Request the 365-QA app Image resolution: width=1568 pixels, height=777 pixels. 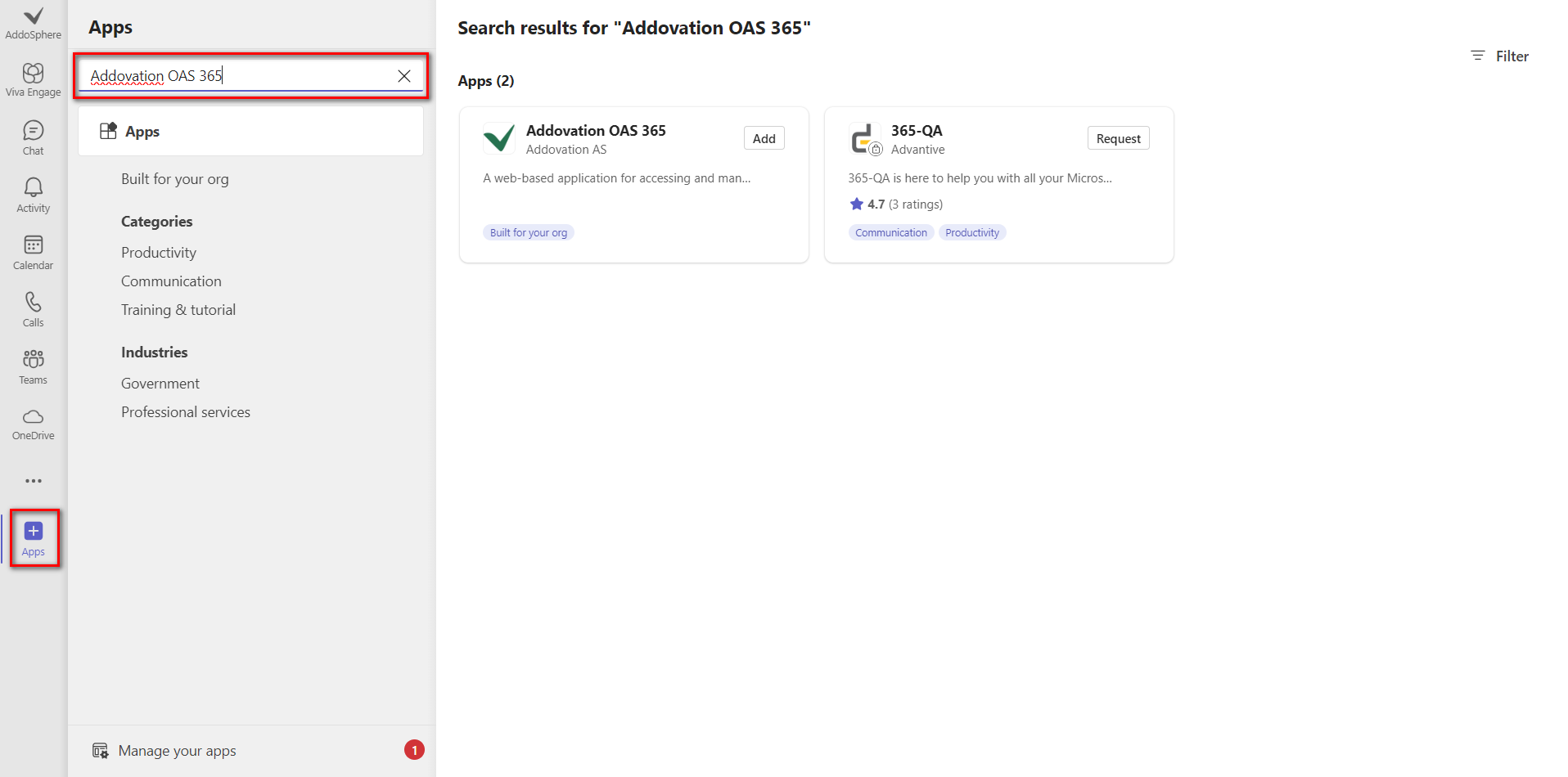coord(1118,138)
